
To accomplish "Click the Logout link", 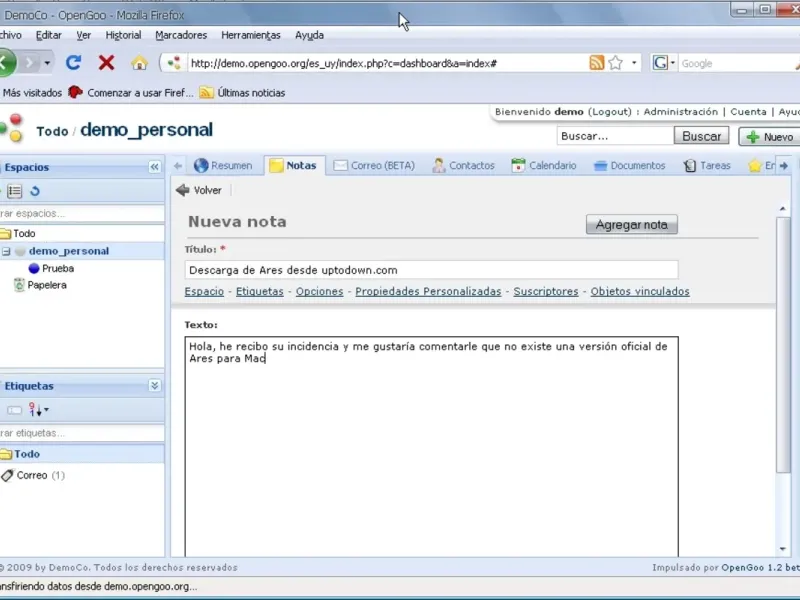I will click(610, 112).
